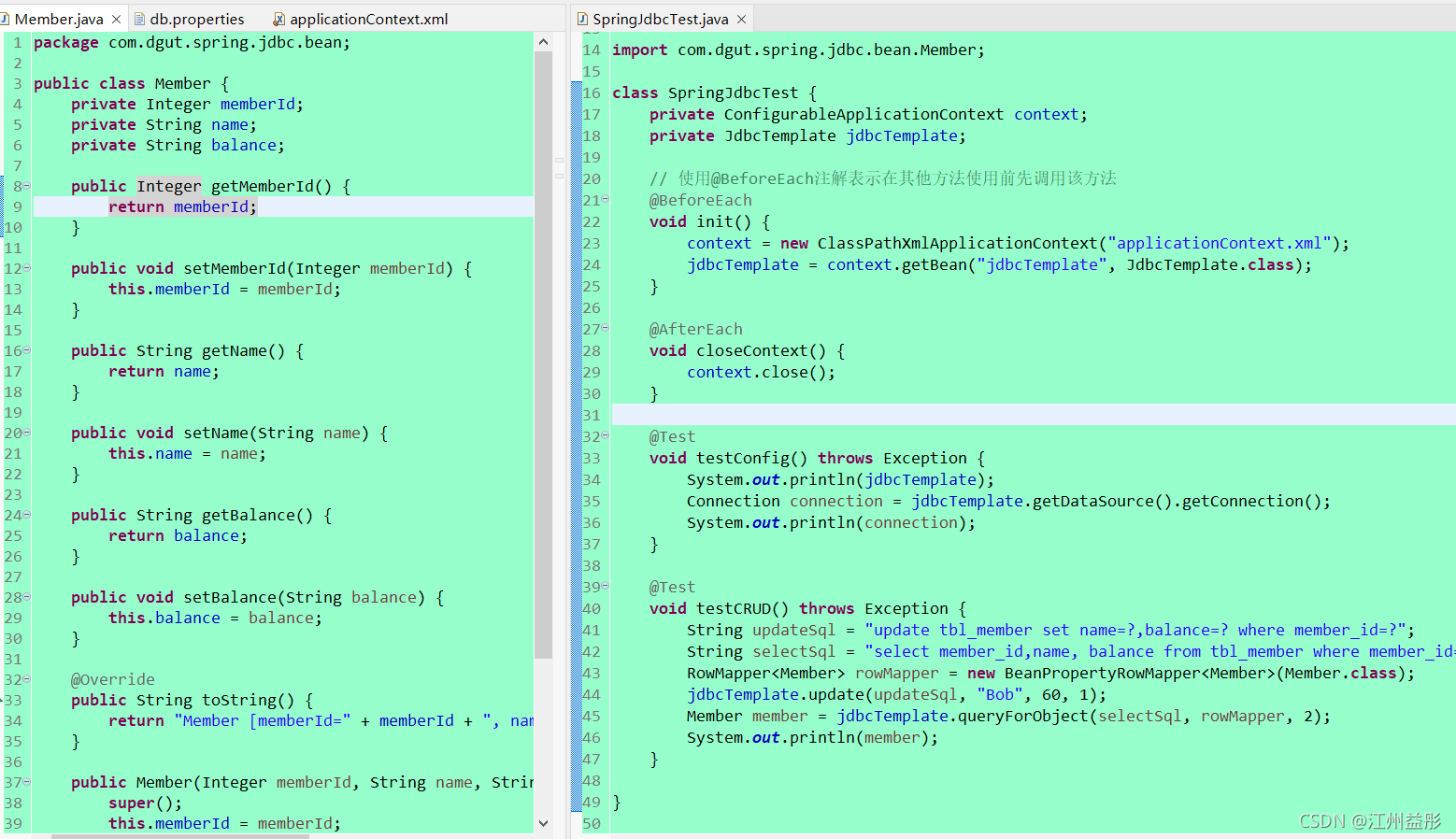
Task: Click the Member.java scrollbar down arrow
Action: click(x=543, y=823)
